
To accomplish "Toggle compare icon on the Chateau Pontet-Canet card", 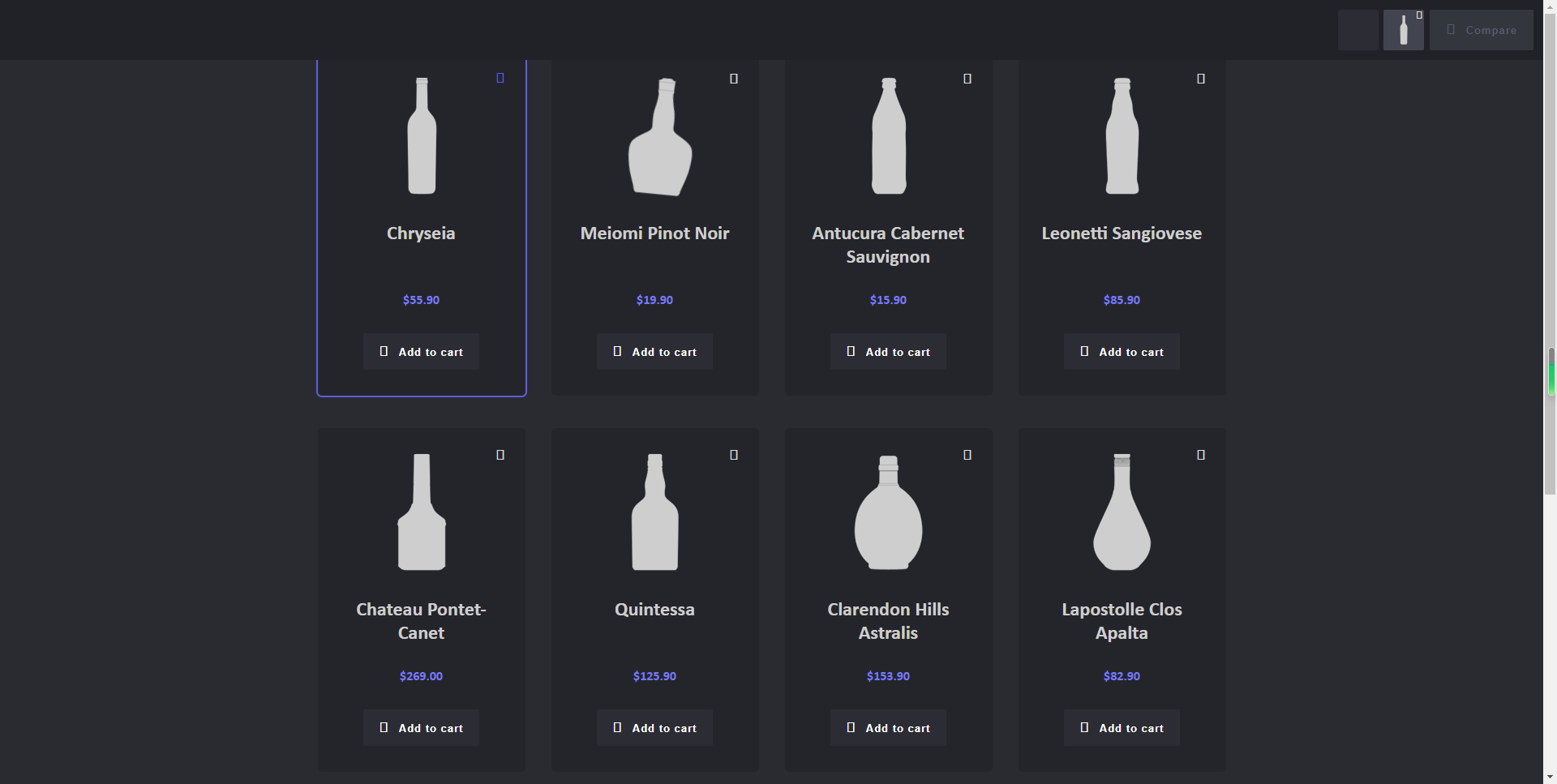I will (500, 455).
